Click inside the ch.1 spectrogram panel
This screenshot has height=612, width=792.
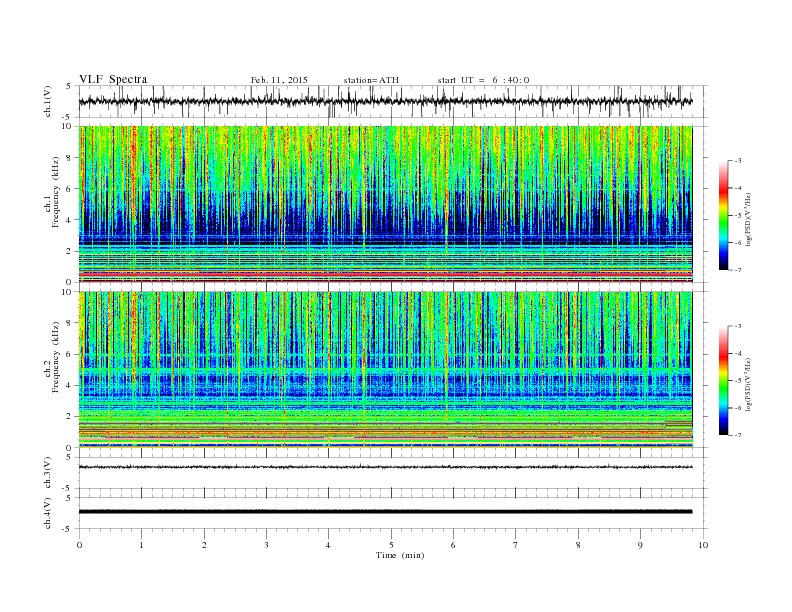(385, 204)
